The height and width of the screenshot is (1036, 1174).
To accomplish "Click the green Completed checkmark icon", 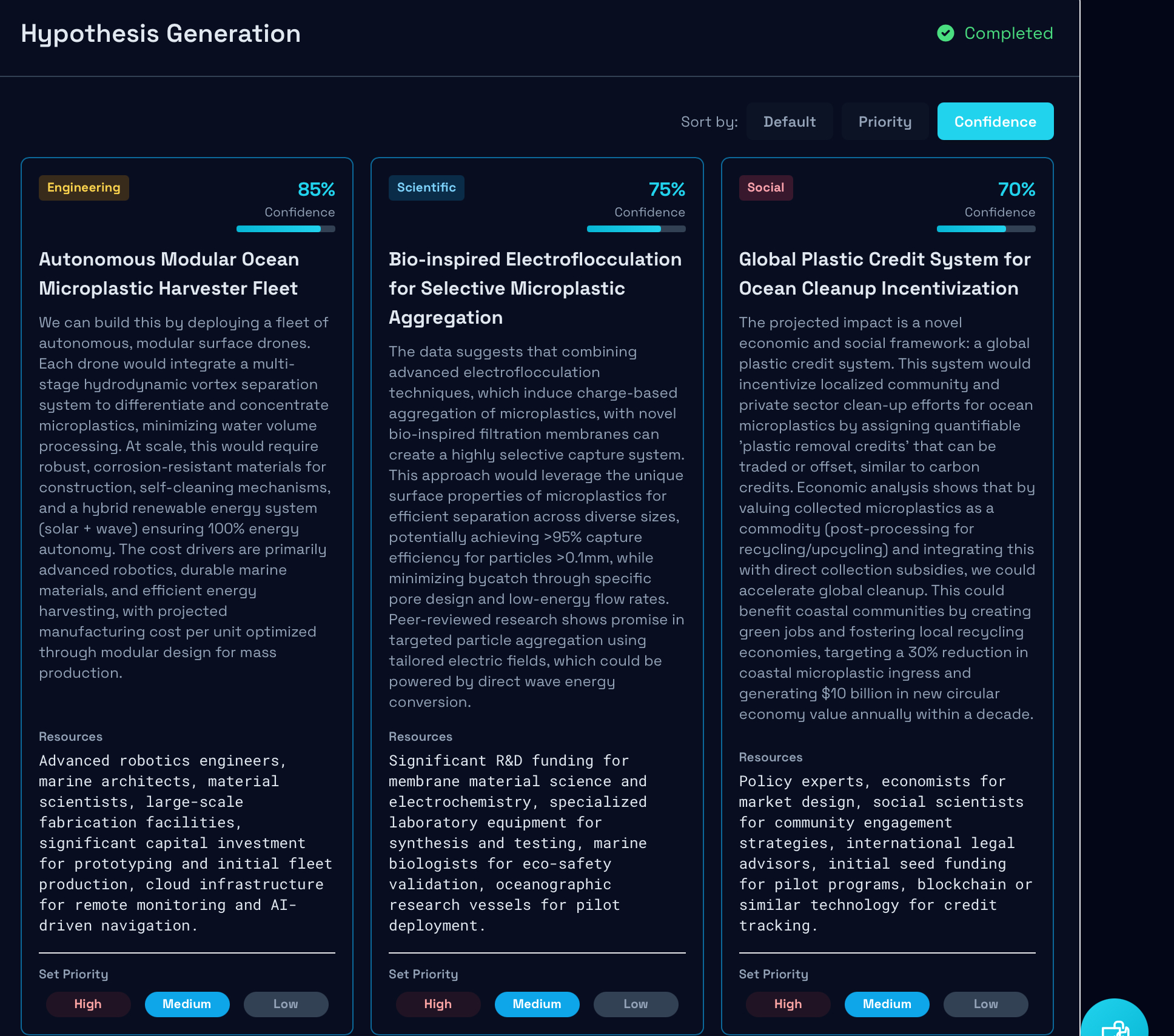I will [945, 33].
